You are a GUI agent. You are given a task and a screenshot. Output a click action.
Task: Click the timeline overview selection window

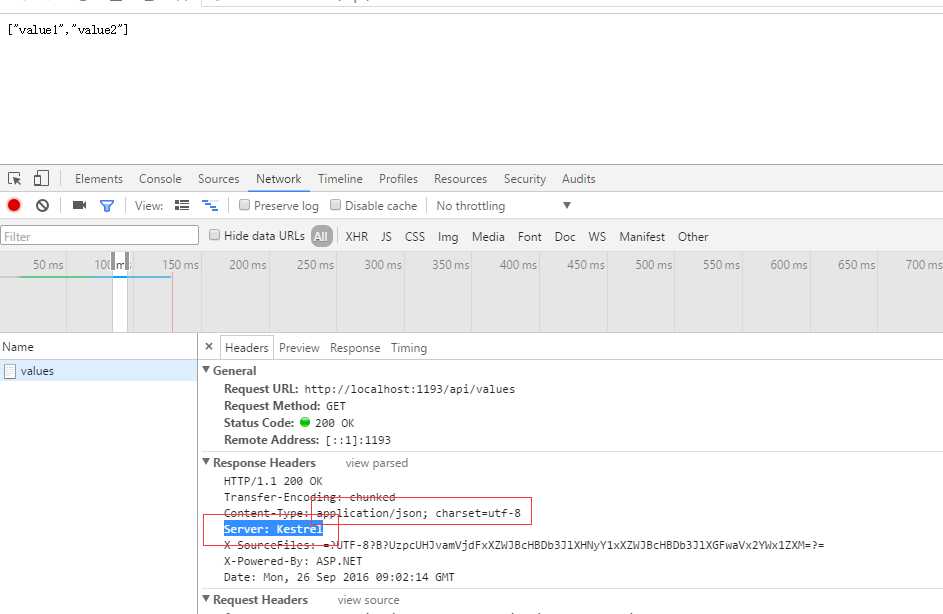120,292
